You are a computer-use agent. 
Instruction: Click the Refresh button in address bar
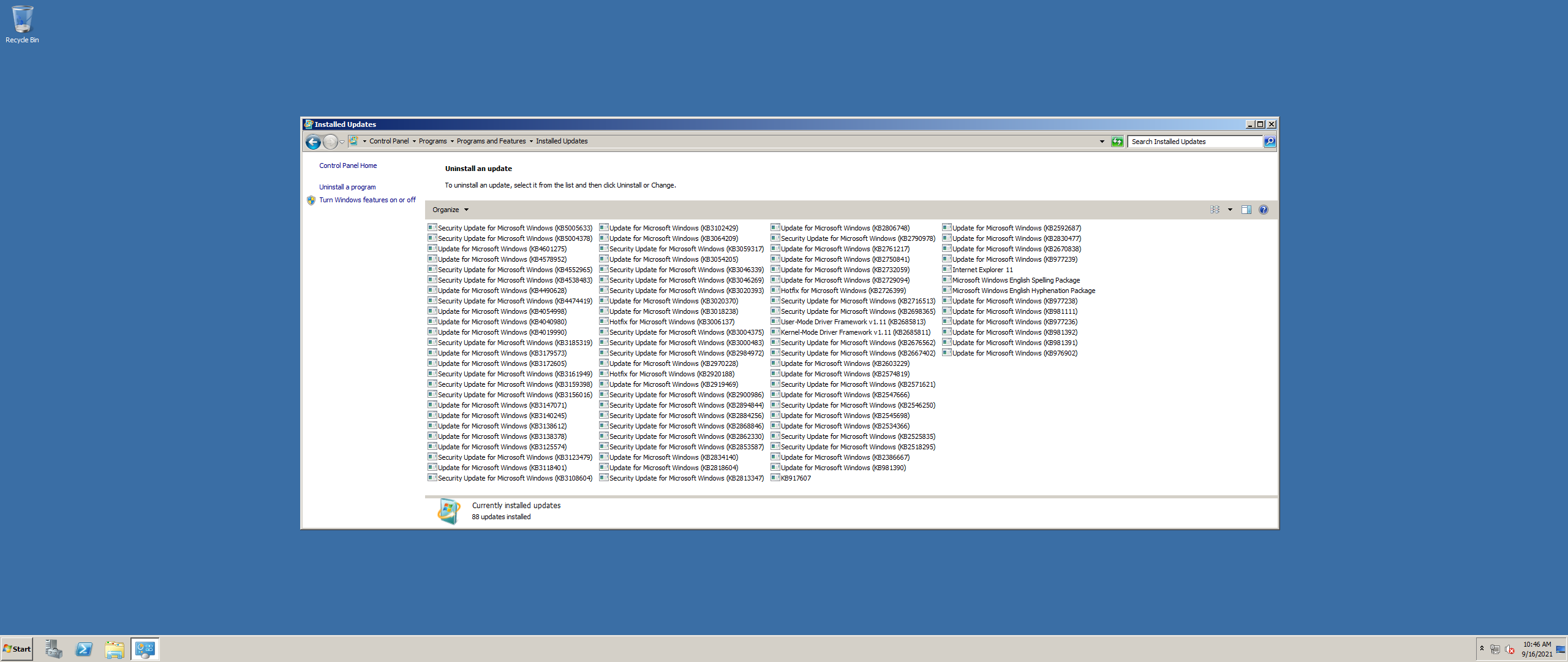tap(1117, 142)
